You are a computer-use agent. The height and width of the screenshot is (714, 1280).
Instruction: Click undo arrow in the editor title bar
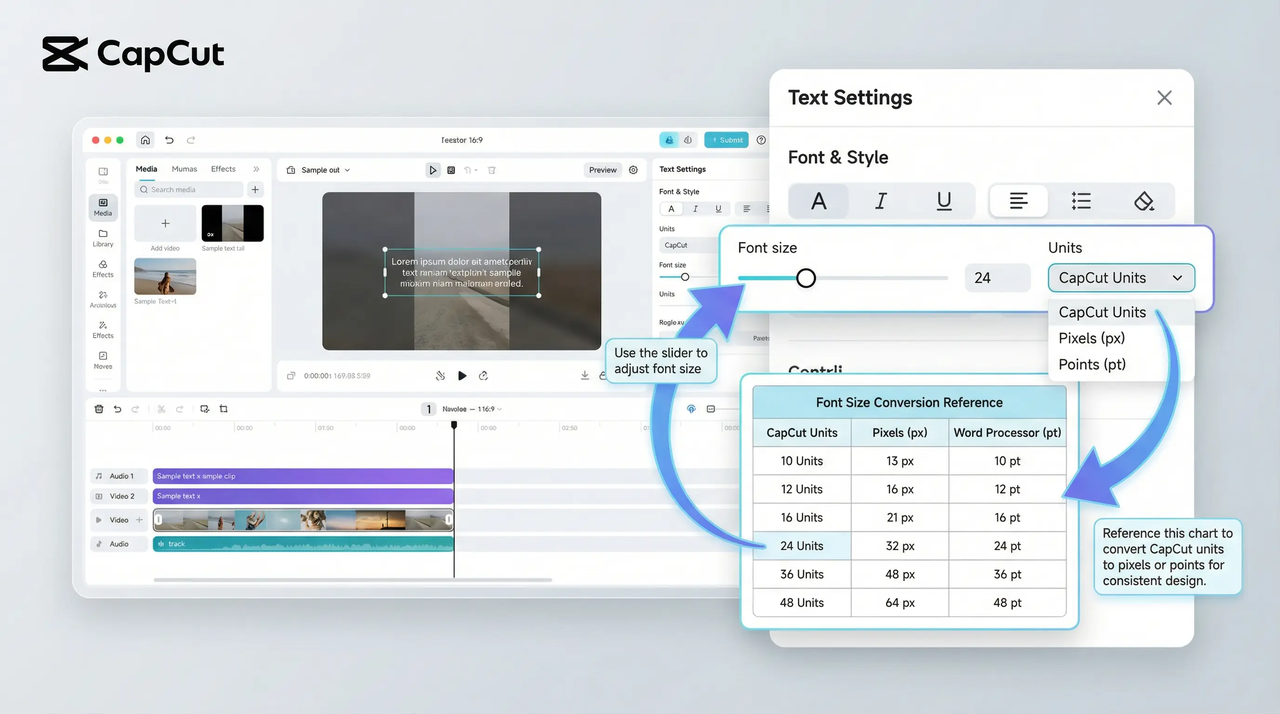click(x=169, y=140)
